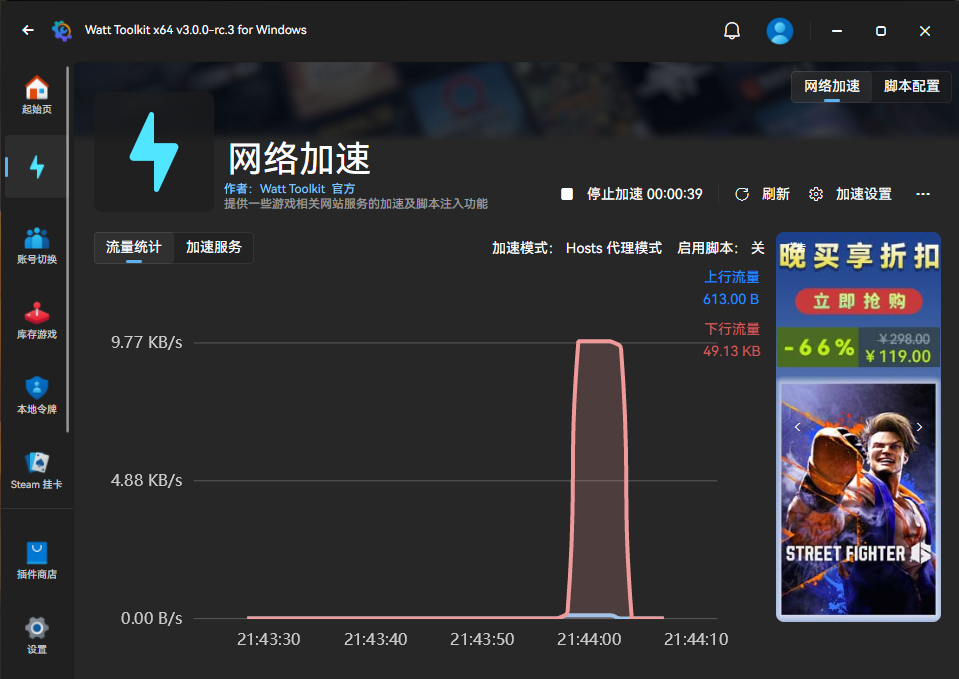The image size is (959, 679).
Task: Click the large 网络加速 lightning logo
Action: [x=154, y=152]
